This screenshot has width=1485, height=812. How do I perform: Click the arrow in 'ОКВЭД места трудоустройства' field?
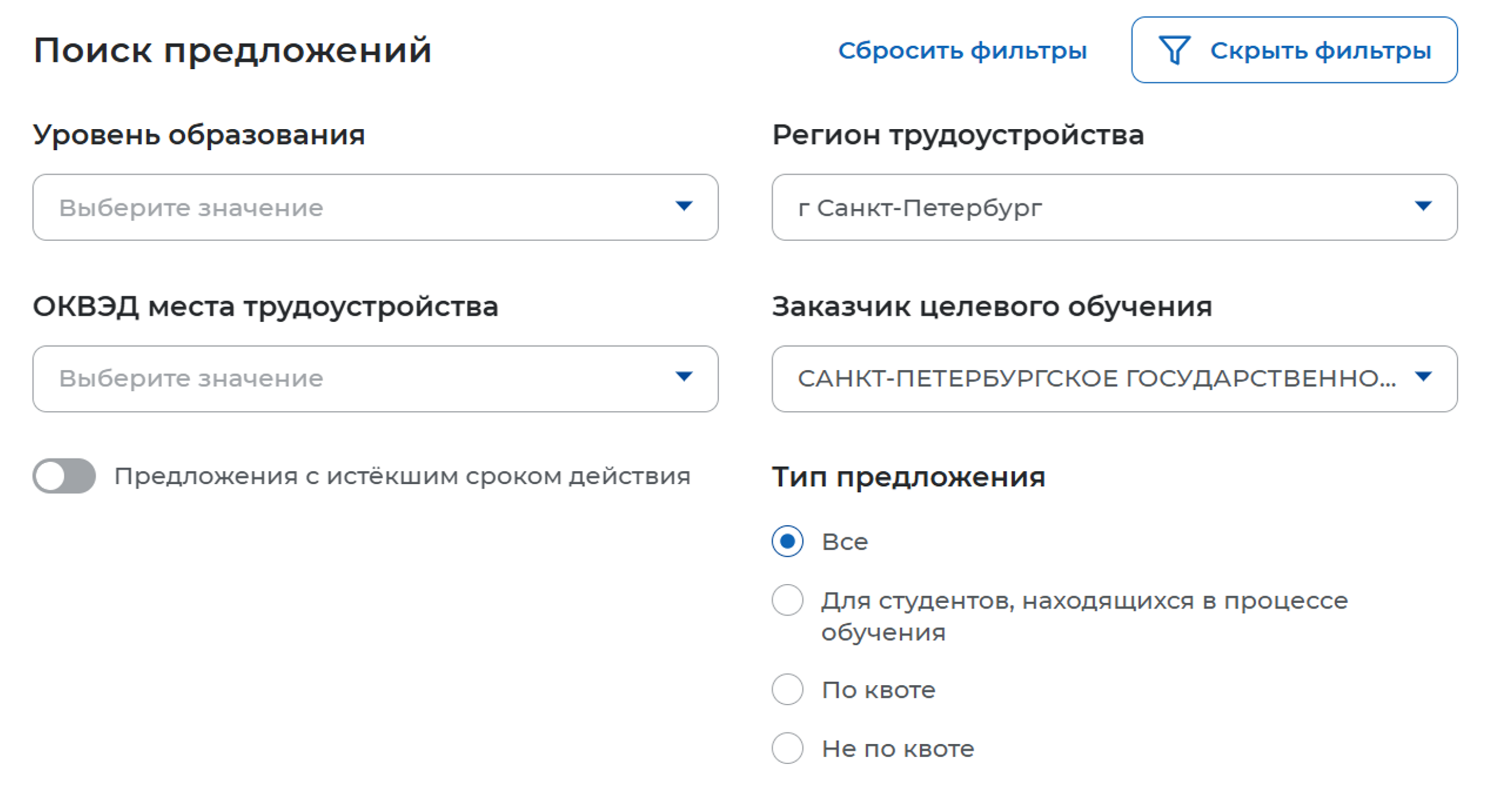684,377
